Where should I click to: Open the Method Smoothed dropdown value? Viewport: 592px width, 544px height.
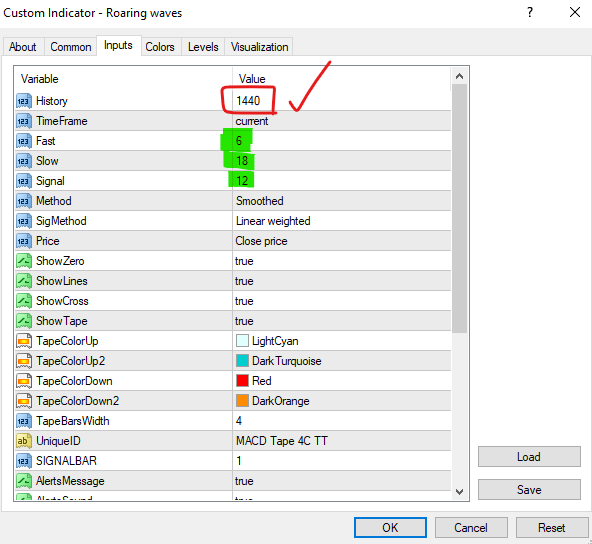(342, 201)
